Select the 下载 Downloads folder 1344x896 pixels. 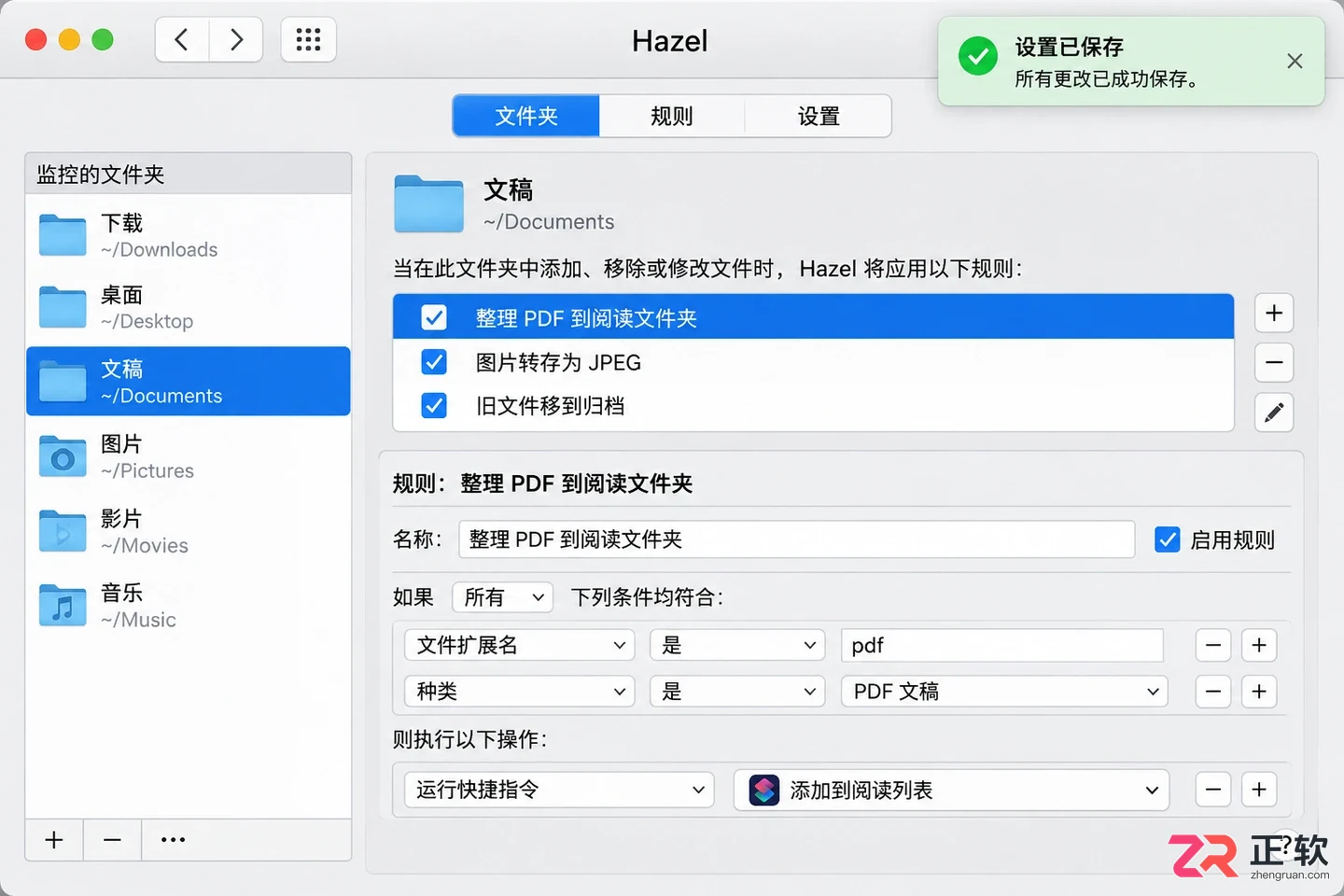[x=189, y=235]
